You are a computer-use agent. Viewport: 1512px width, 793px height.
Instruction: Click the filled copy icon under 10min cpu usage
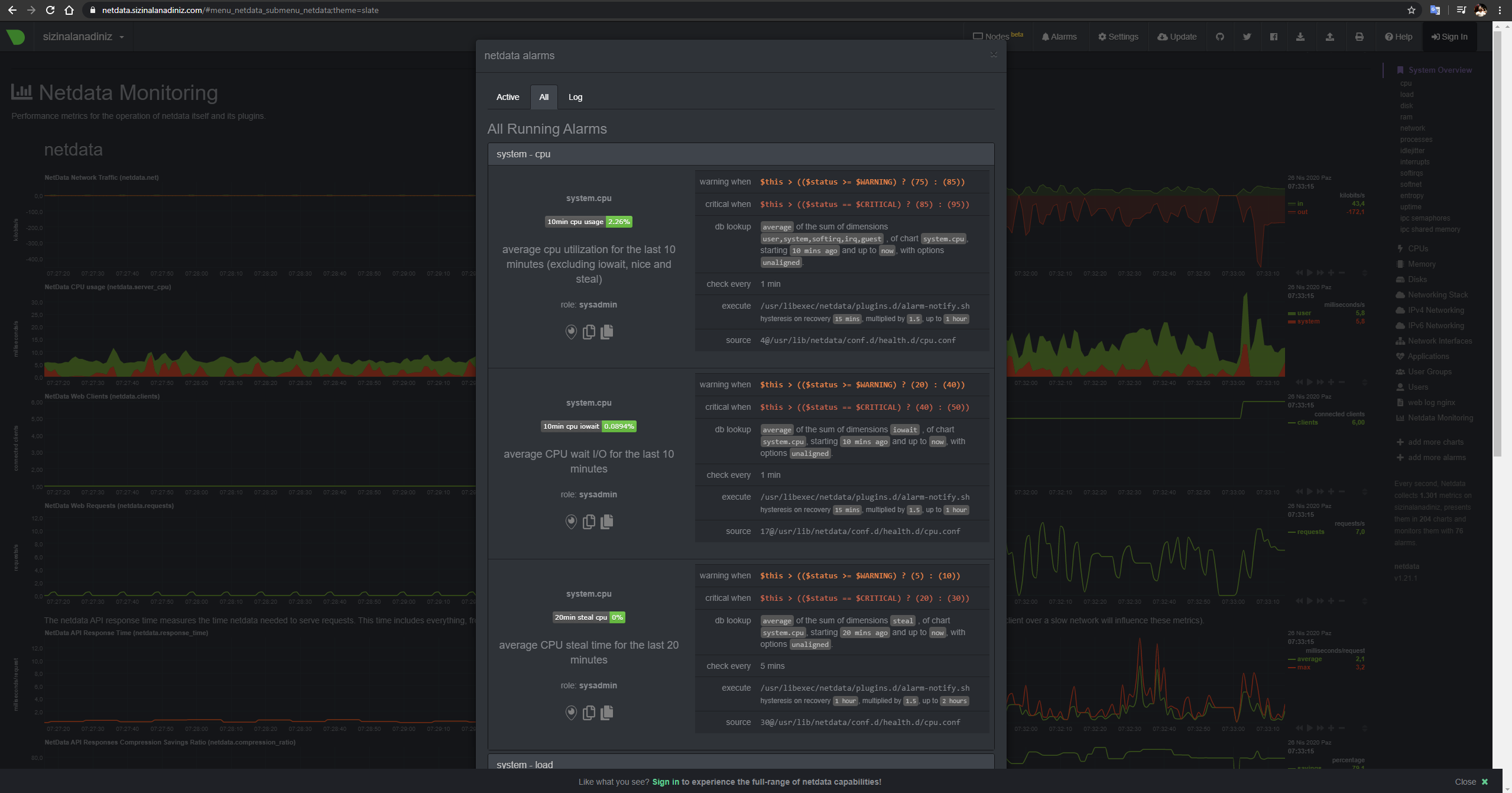(606, 332)
